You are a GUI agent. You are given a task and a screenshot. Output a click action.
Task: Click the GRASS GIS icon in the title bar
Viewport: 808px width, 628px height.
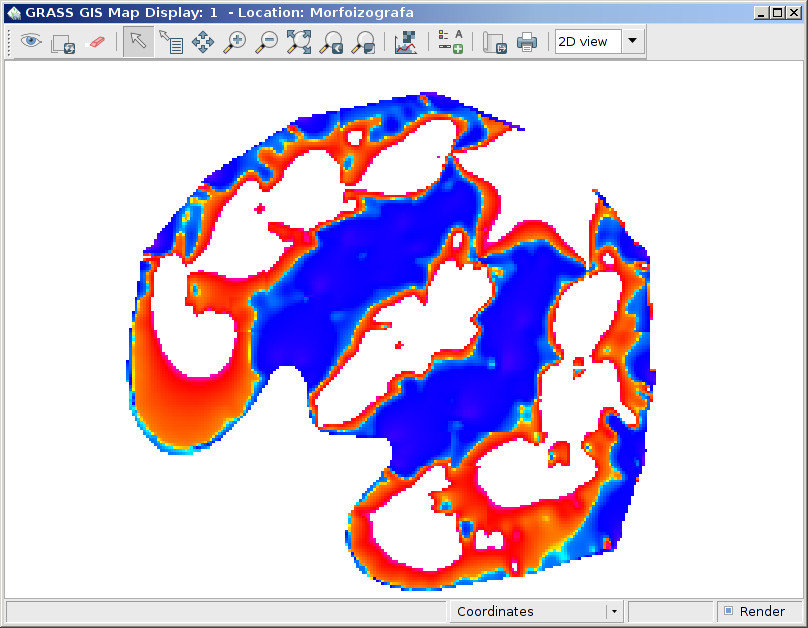coord(14,12)
